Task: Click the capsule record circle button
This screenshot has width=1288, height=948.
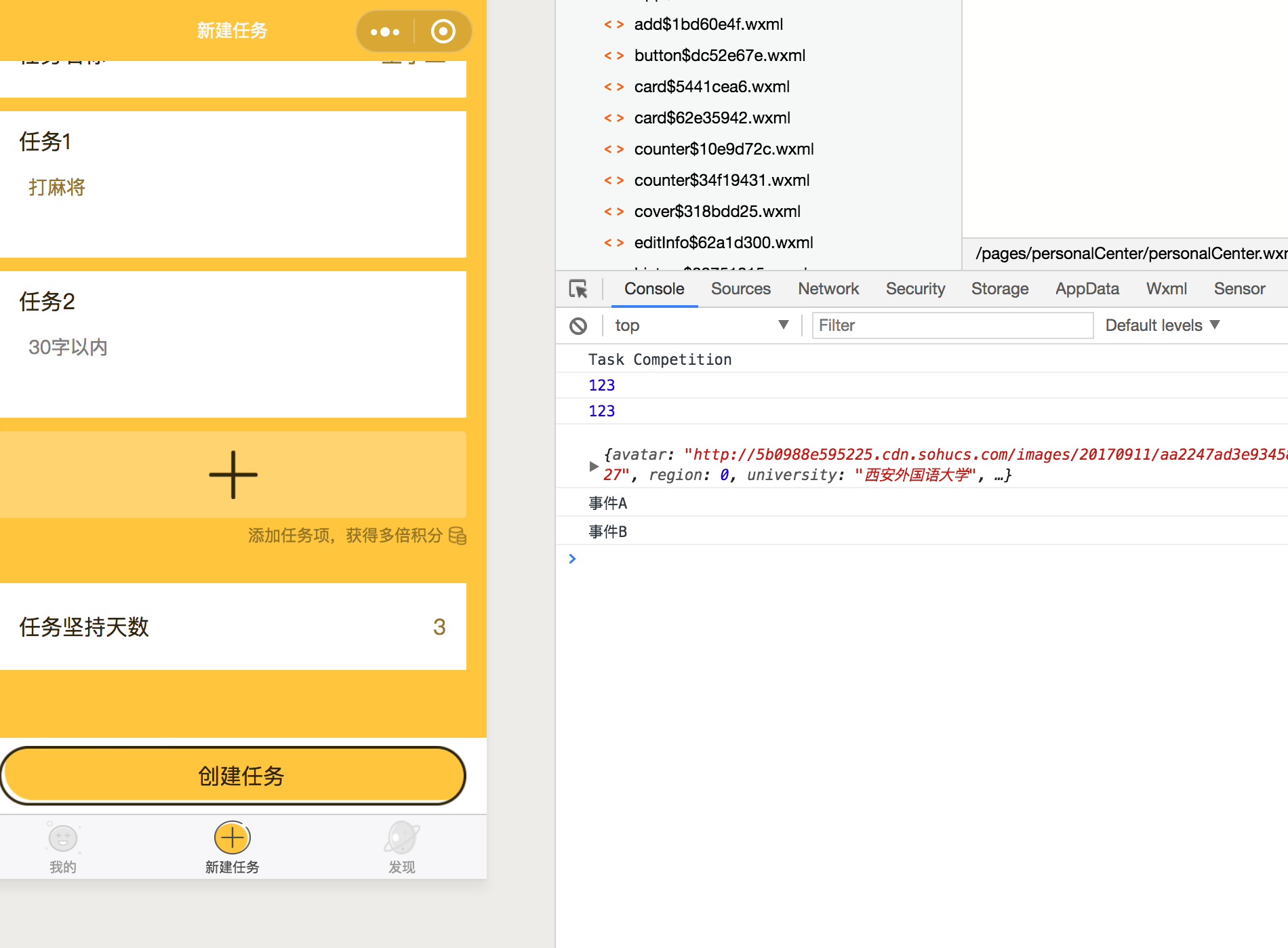Action: tap(443, 31)
